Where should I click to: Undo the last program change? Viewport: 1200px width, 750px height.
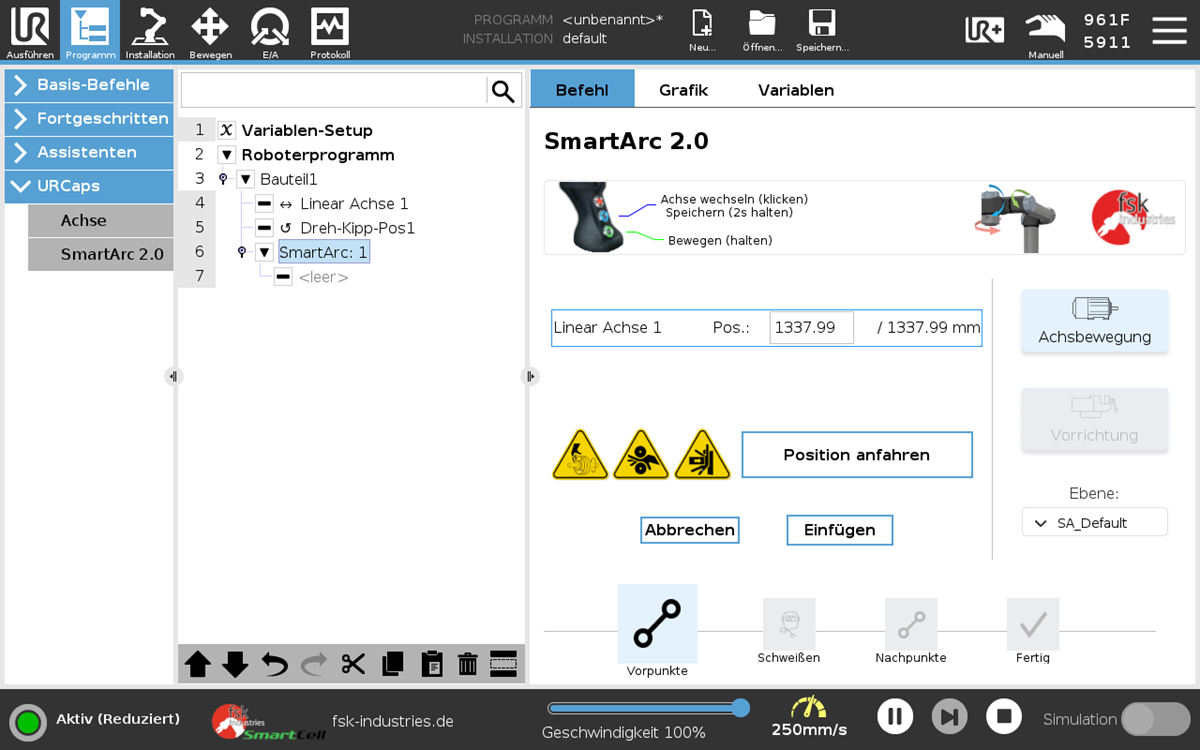tap(274, 664)
